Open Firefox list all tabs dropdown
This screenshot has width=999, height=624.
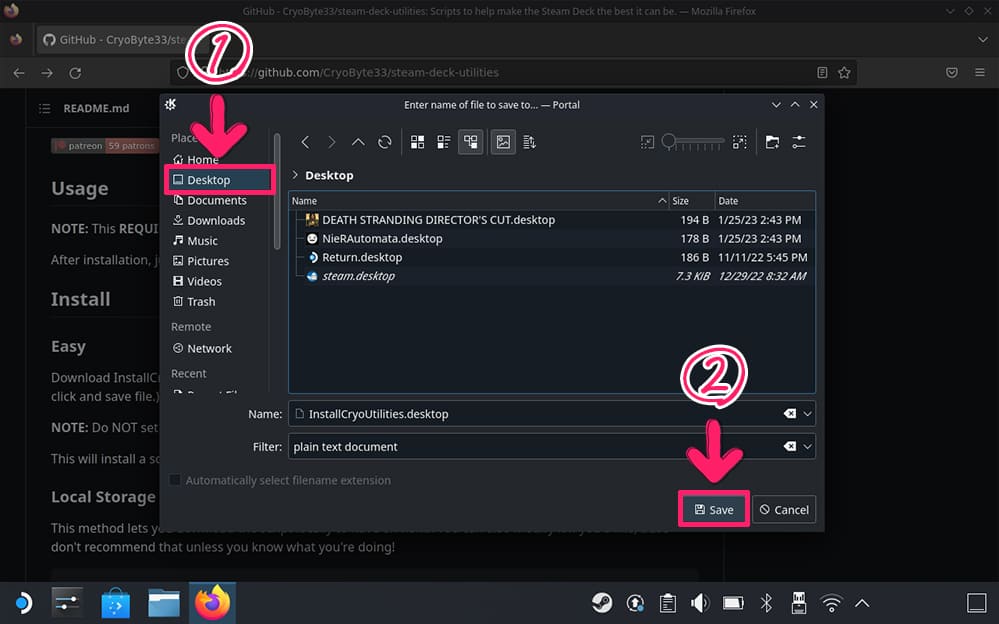tap(982, 40)
